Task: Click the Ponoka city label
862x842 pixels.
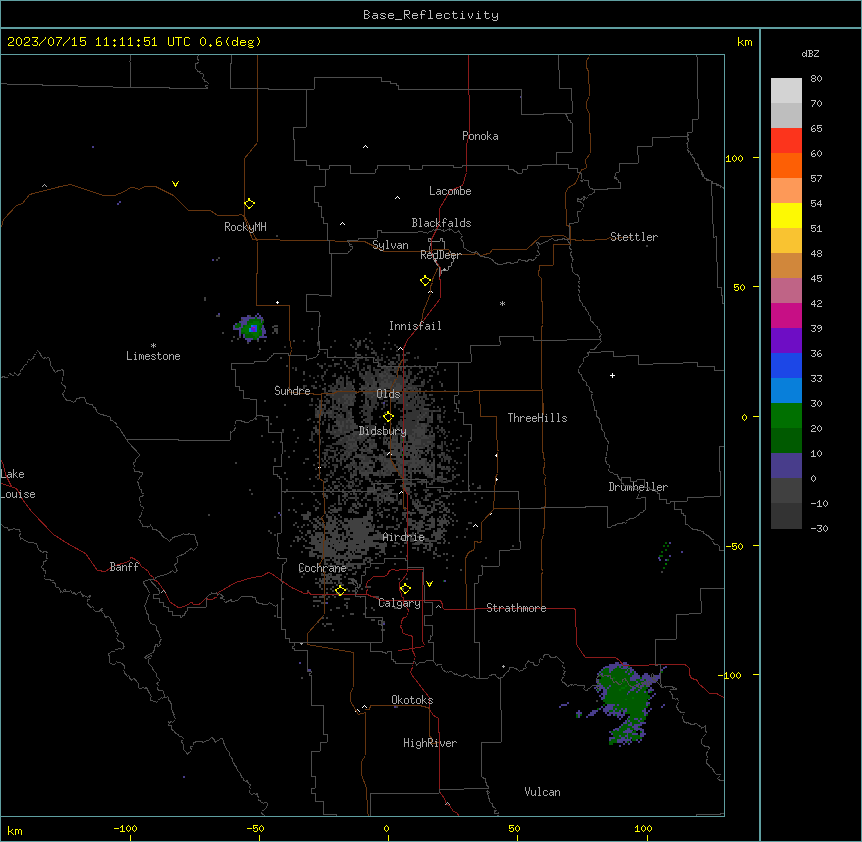Action: (x=480, y=136)
